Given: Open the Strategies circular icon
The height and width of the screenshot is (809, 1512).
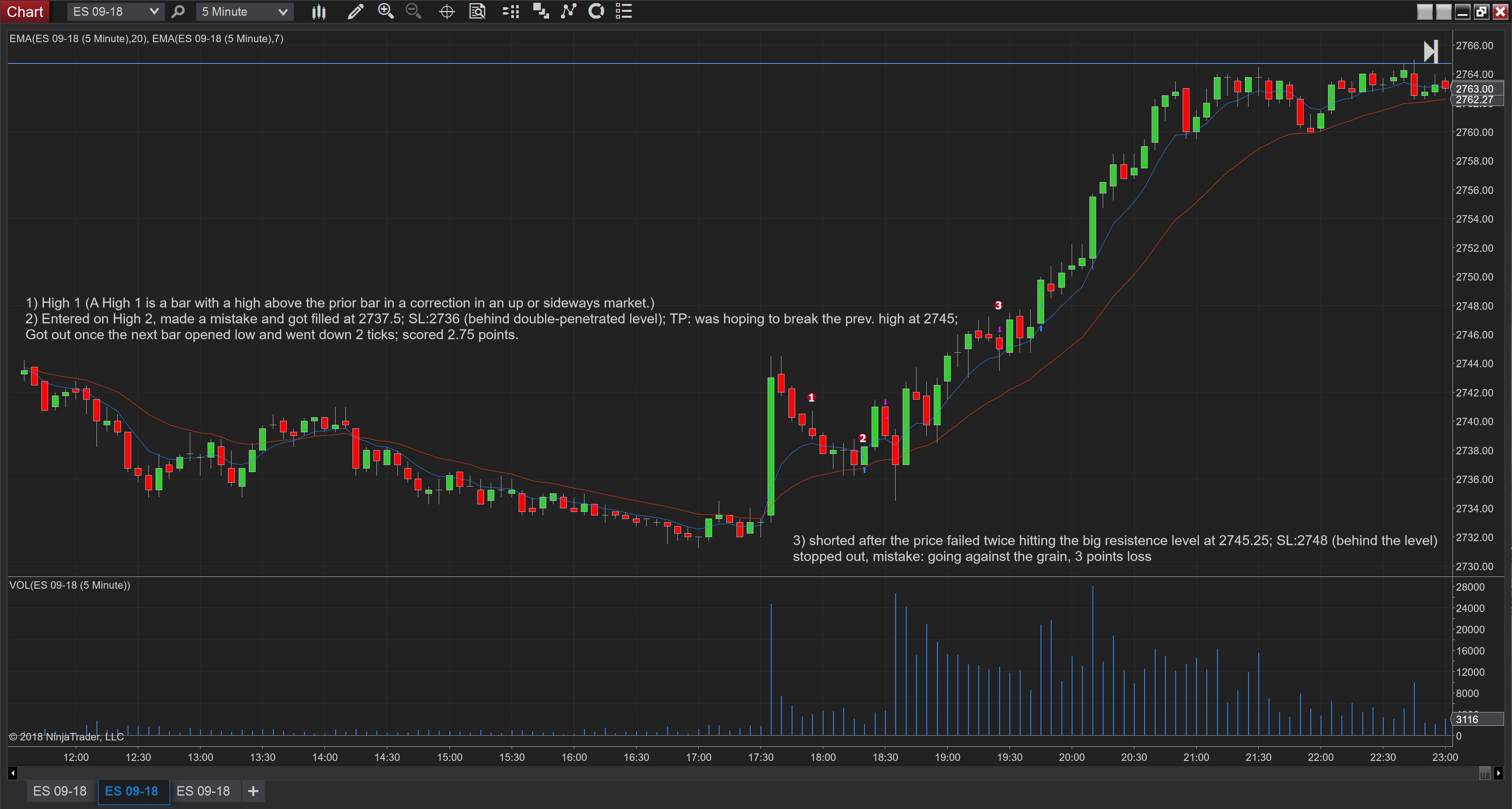Looking at the screenshot, I should tap(596, 11).
